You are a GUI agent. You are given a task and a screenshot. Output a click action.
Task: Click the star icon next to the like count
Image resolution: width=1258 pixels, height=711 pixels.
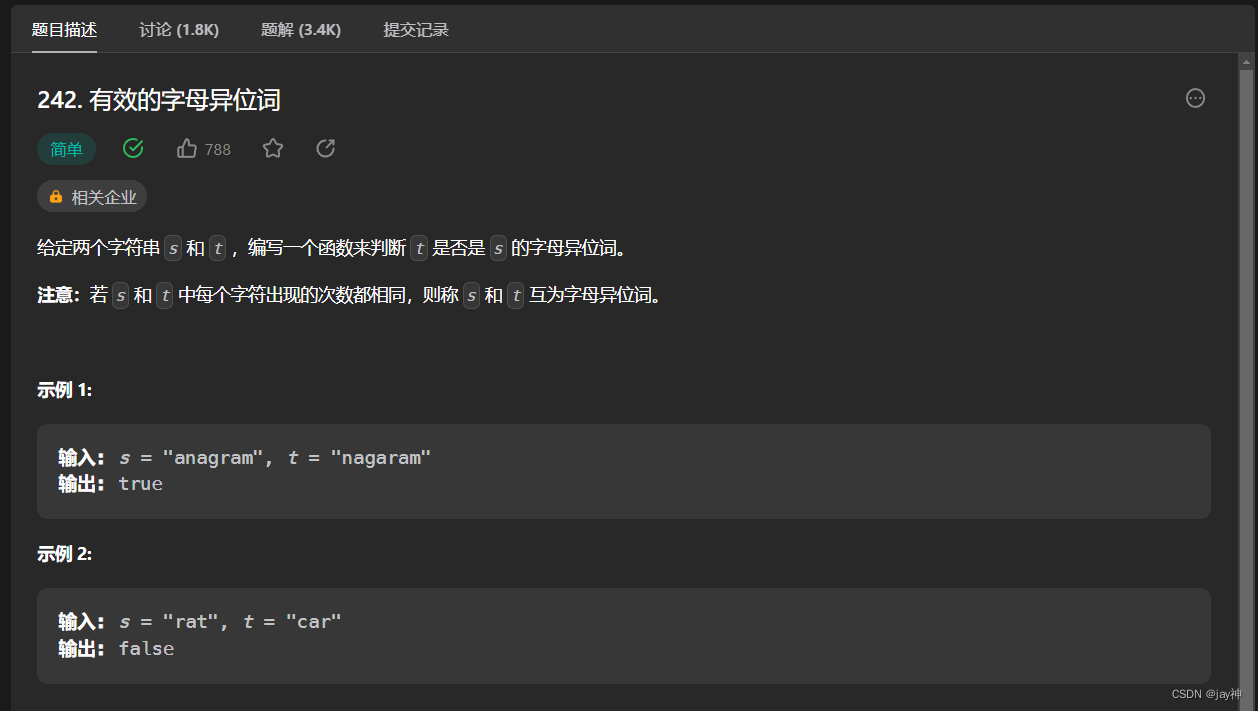(x=273, y=148)
